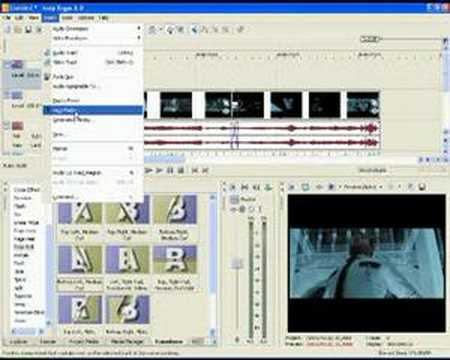Click the last video clip thumbnail on timeline

[363, 105]
